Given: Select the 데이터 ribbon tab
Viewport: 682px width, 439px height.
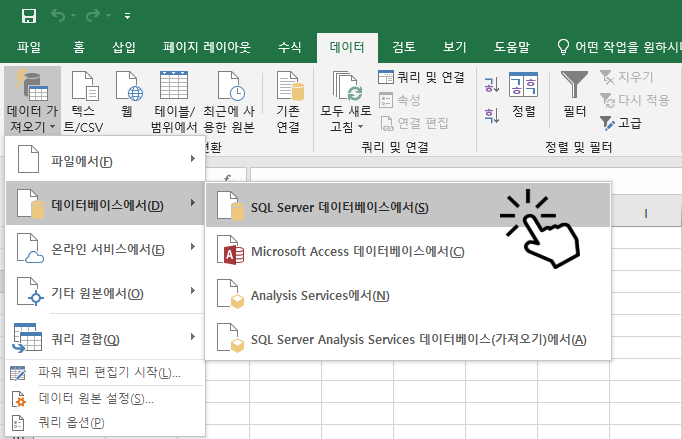Looking at the screenshot, I should point(347,47).
